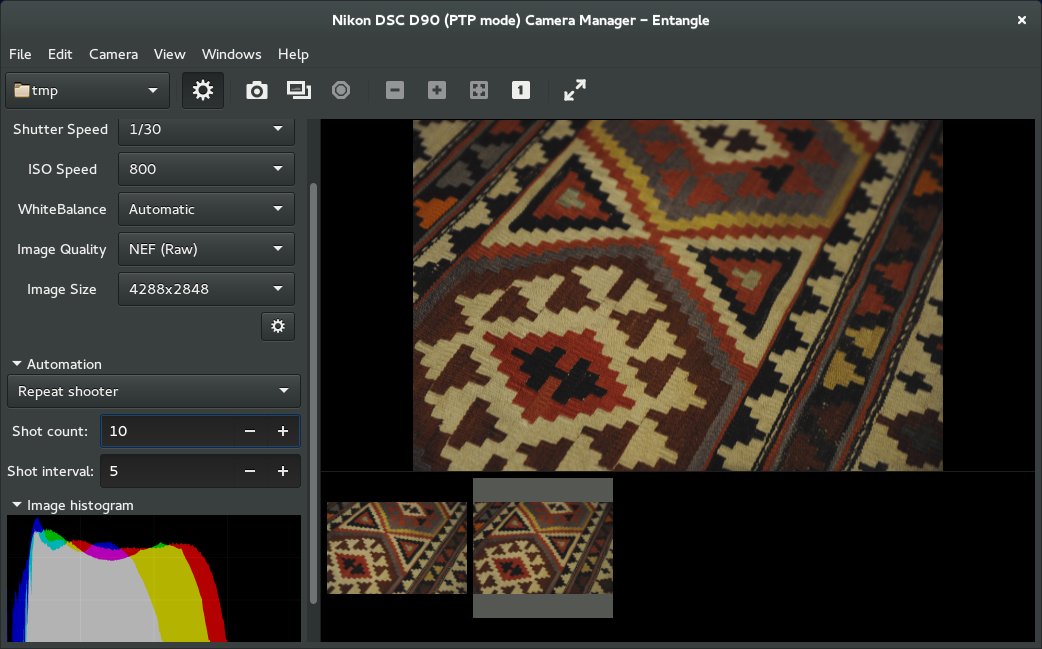Viewport: 1042px width, 649px height.
Task: Click the greyed-out circular cancel icon
Action: pos(341,90)
